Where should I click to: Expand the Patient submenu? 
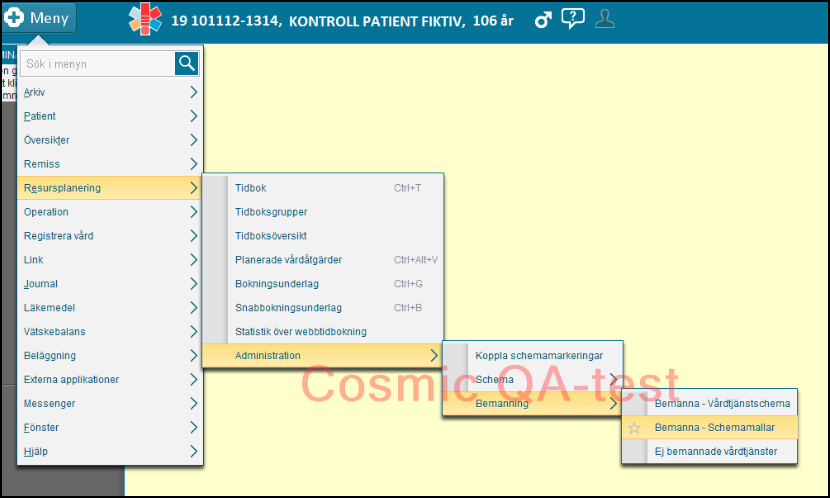110,116
